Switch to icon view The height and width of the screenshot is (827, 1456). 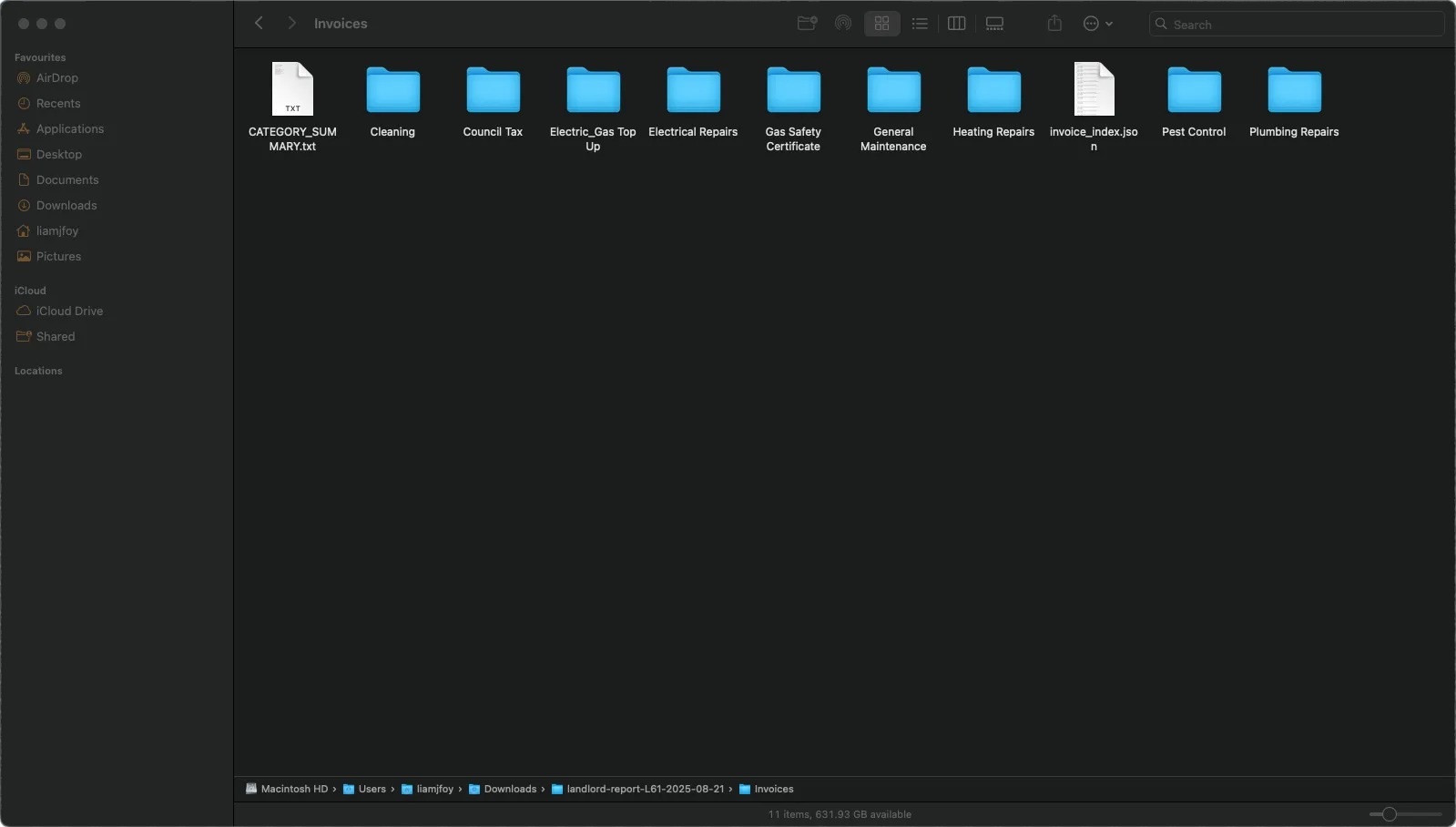[881, 24]
